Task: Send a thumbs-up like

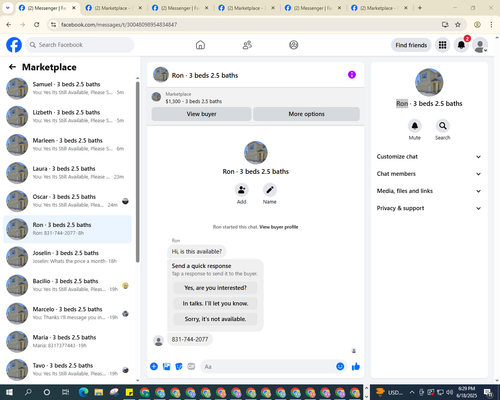Action: coord(356,367)
